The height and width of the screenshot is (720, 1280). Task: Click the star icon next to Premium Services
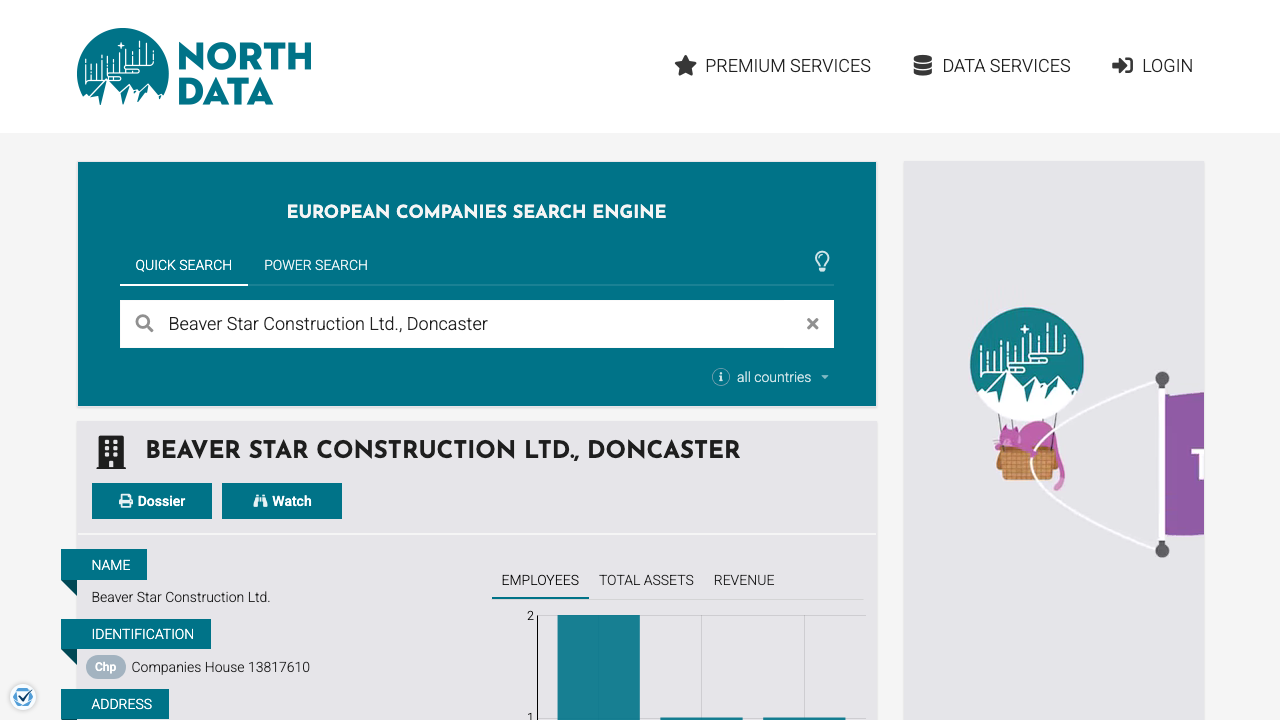tap(684, 65)
